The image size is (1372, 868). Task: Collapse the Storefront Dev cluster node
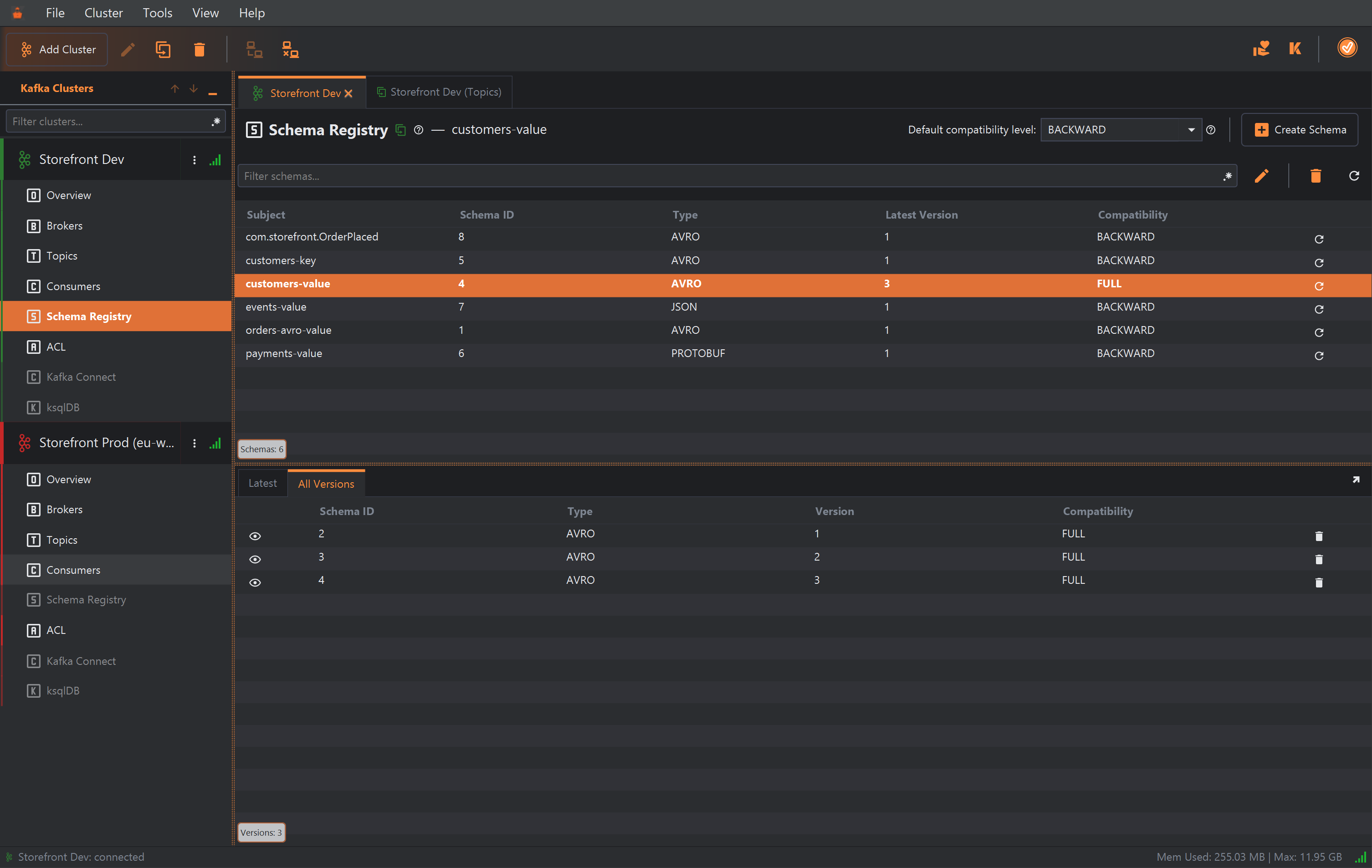pos(25,159)
